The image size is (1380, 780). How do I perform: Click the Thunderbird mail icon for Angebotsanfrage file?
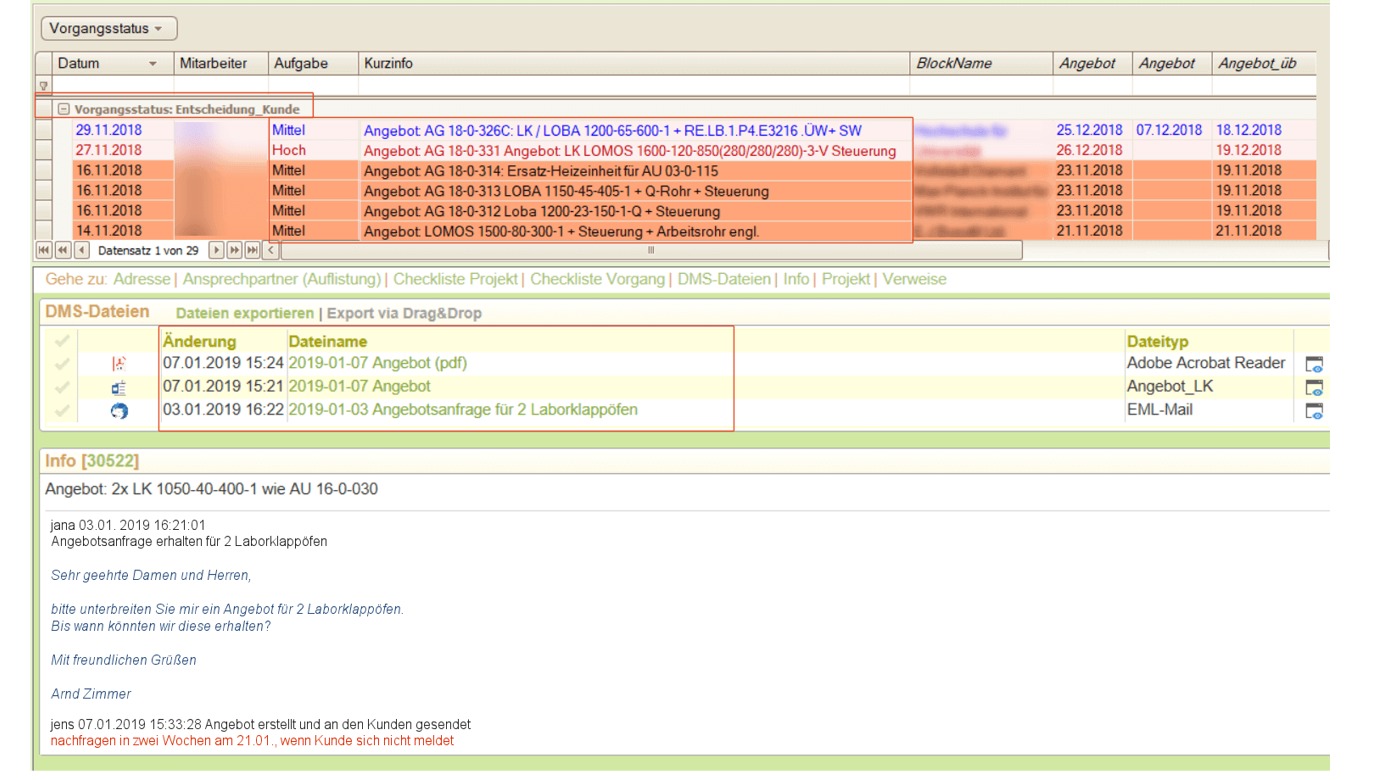pyautogui.click(x=119, y=411)
